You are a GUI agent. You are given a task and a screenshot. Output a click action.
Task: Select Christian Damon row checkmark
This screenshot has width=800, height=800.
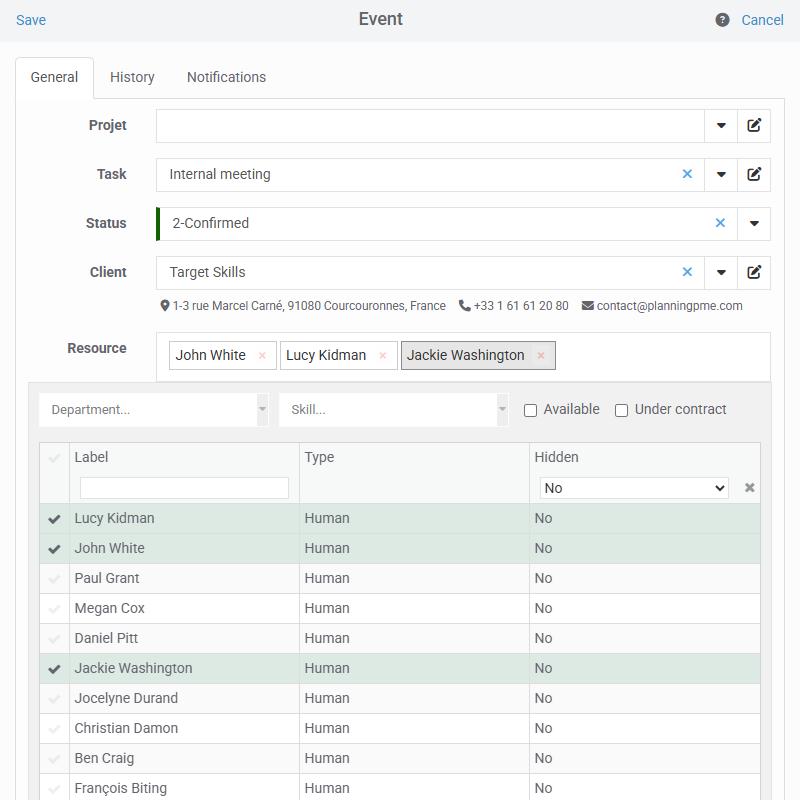click(x=54, y=729)
